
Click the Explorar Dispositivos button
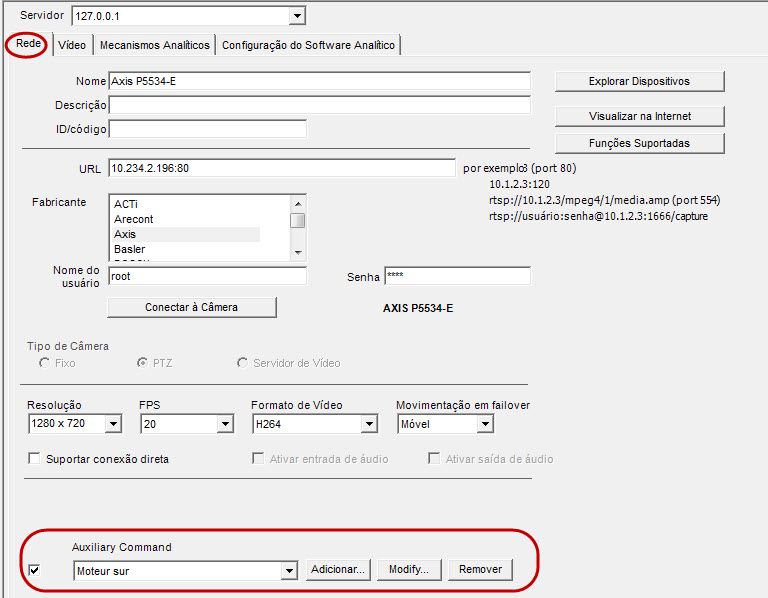point(639,81)
